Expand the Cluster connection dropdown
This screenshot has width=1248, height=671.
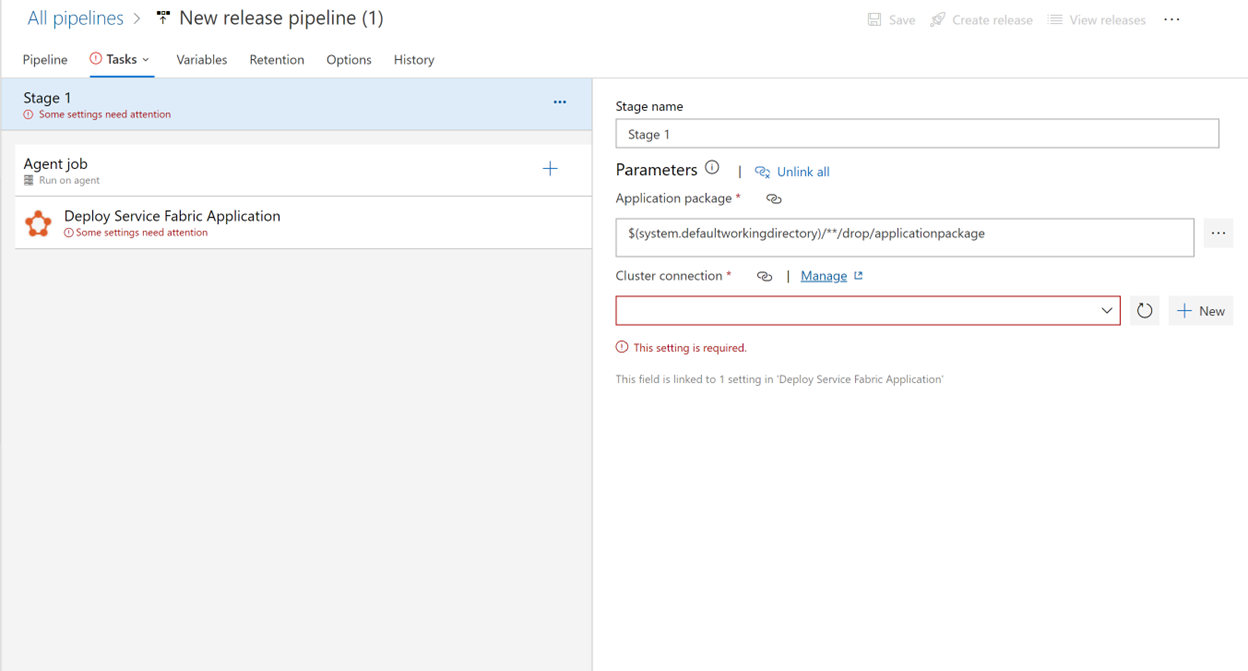1106,311
